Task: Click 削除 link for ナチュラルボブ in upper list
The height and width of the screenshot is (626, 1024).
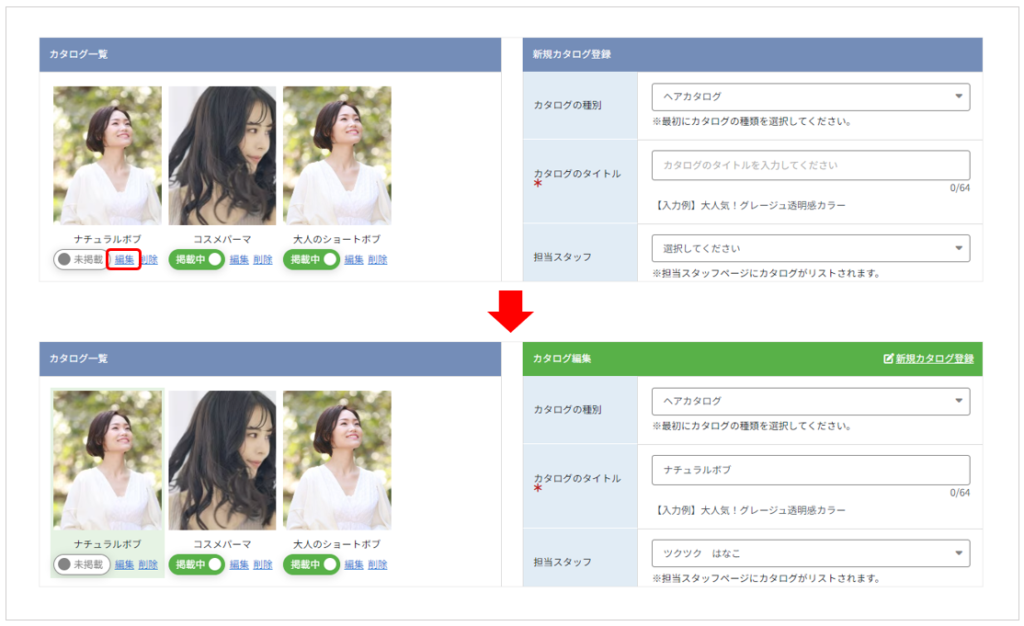Action: click(150, 260)
